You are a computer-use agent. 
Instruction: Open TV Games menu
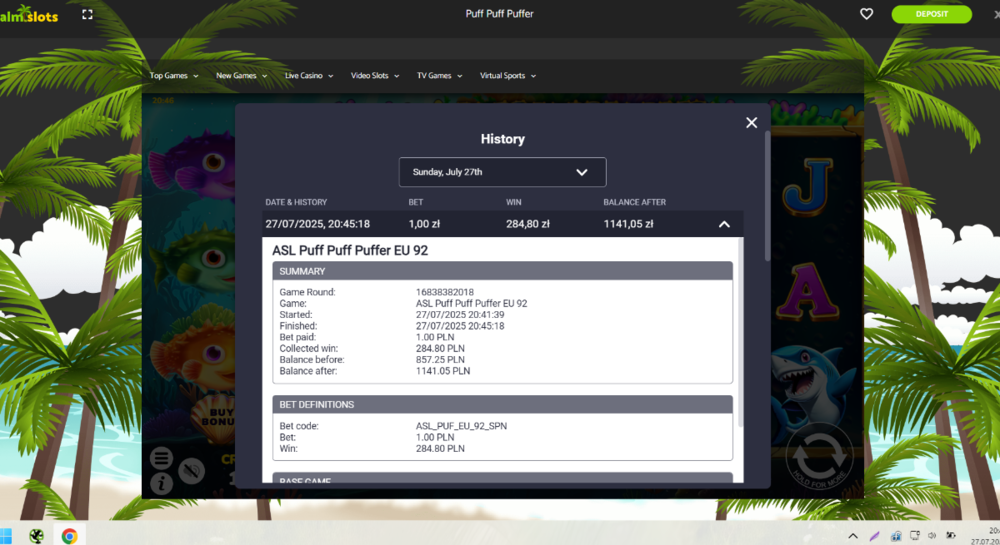439,76
